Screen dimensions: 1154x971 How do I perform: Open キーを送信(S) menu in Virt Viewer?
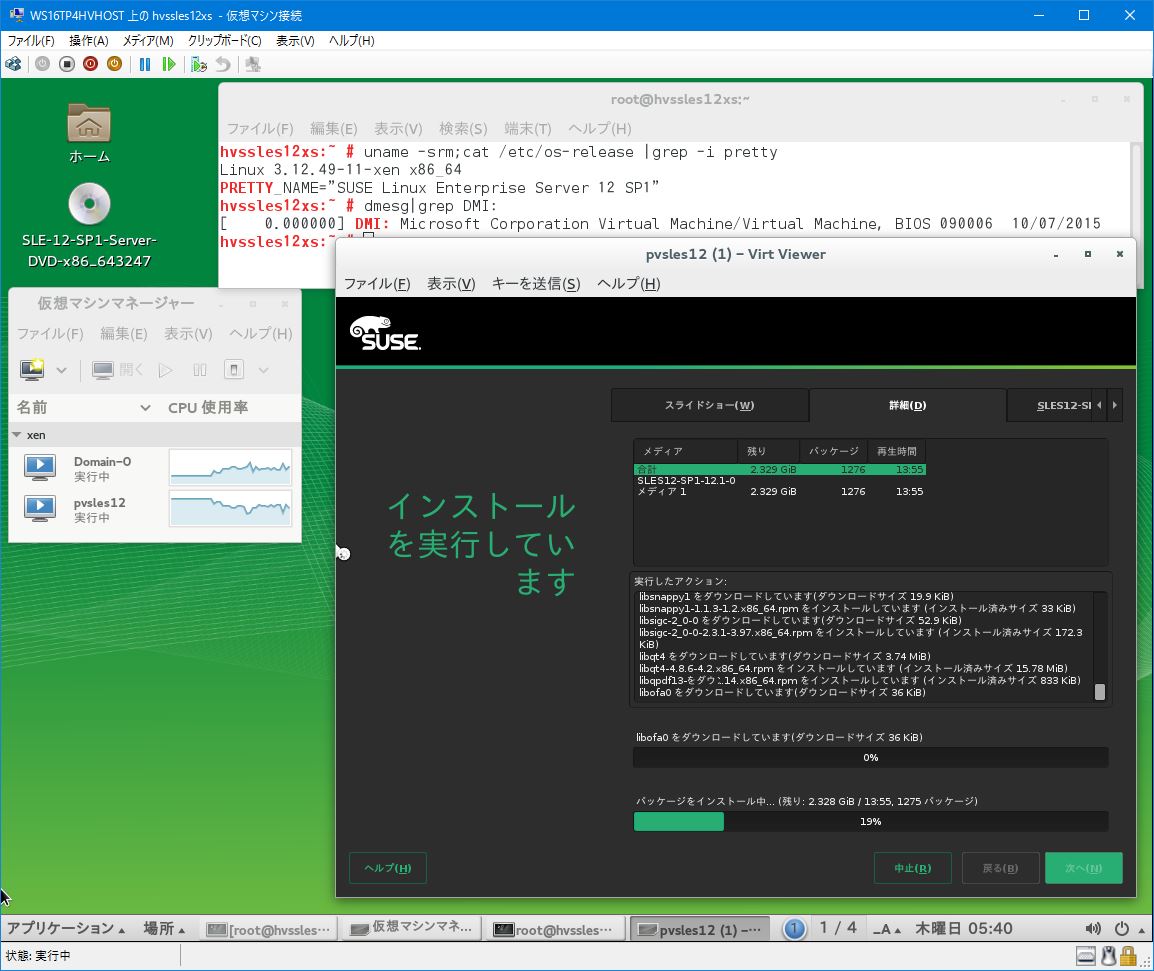click(x=536, y=283)
